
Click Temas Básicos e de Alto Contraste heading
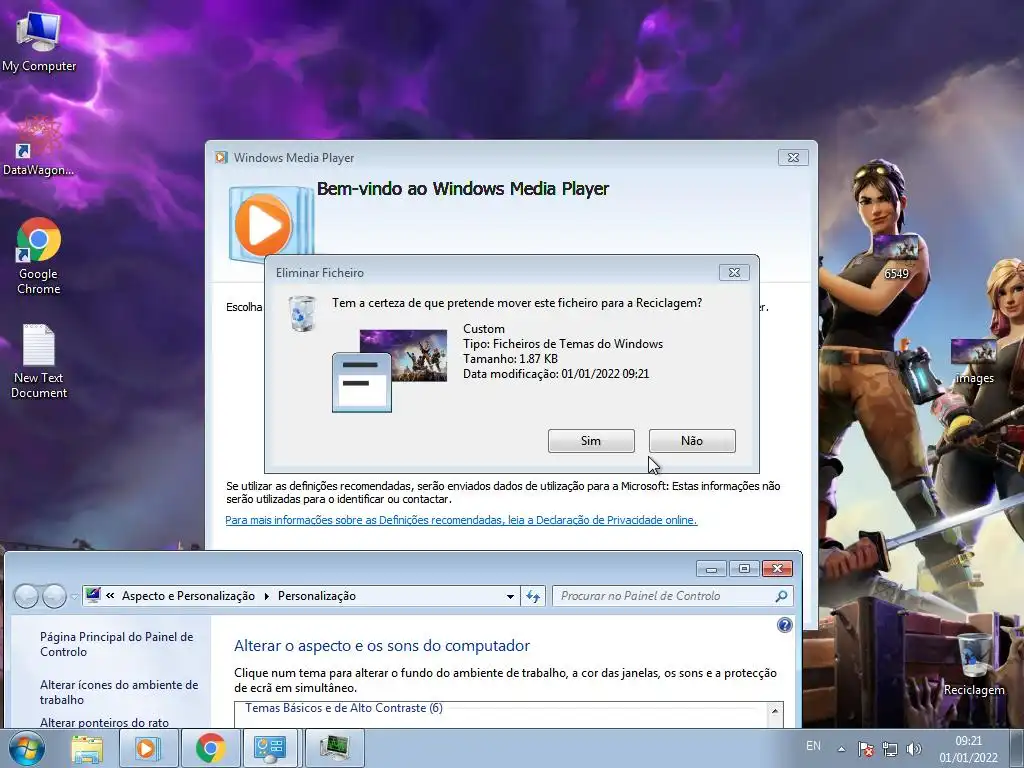(x=344, y=708)
